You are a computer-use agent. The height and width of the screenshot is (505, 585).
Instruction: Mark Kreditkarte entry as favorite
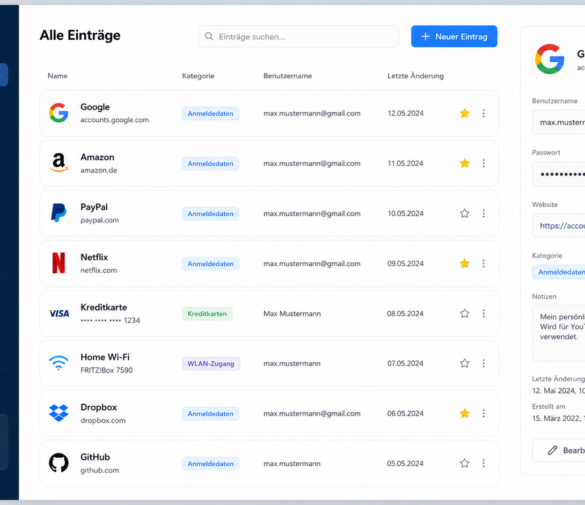tap(464, 313)
